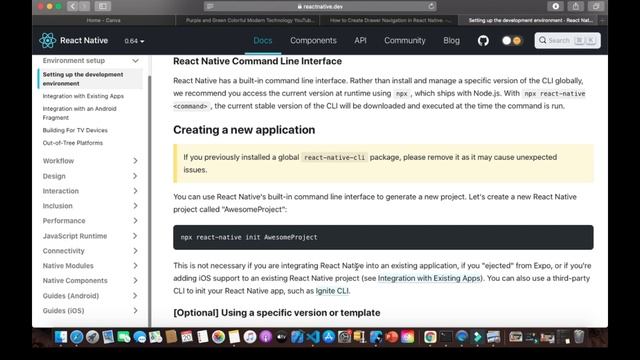This screenshot has width=640, height=360.
Task: Expand the Native Modules sidebar section
Action: 91,266
